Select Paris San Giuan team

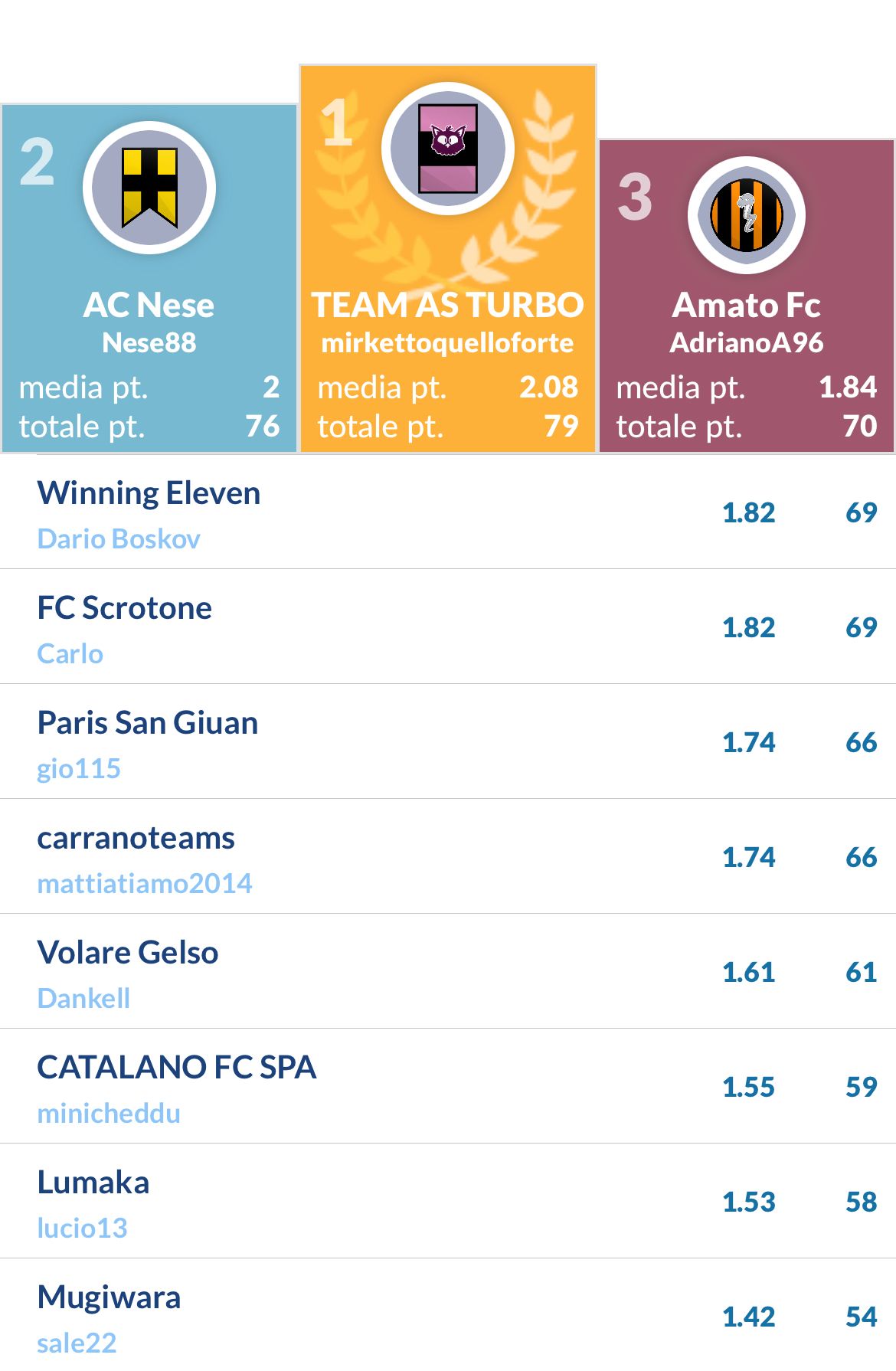[x=148, y=722]
